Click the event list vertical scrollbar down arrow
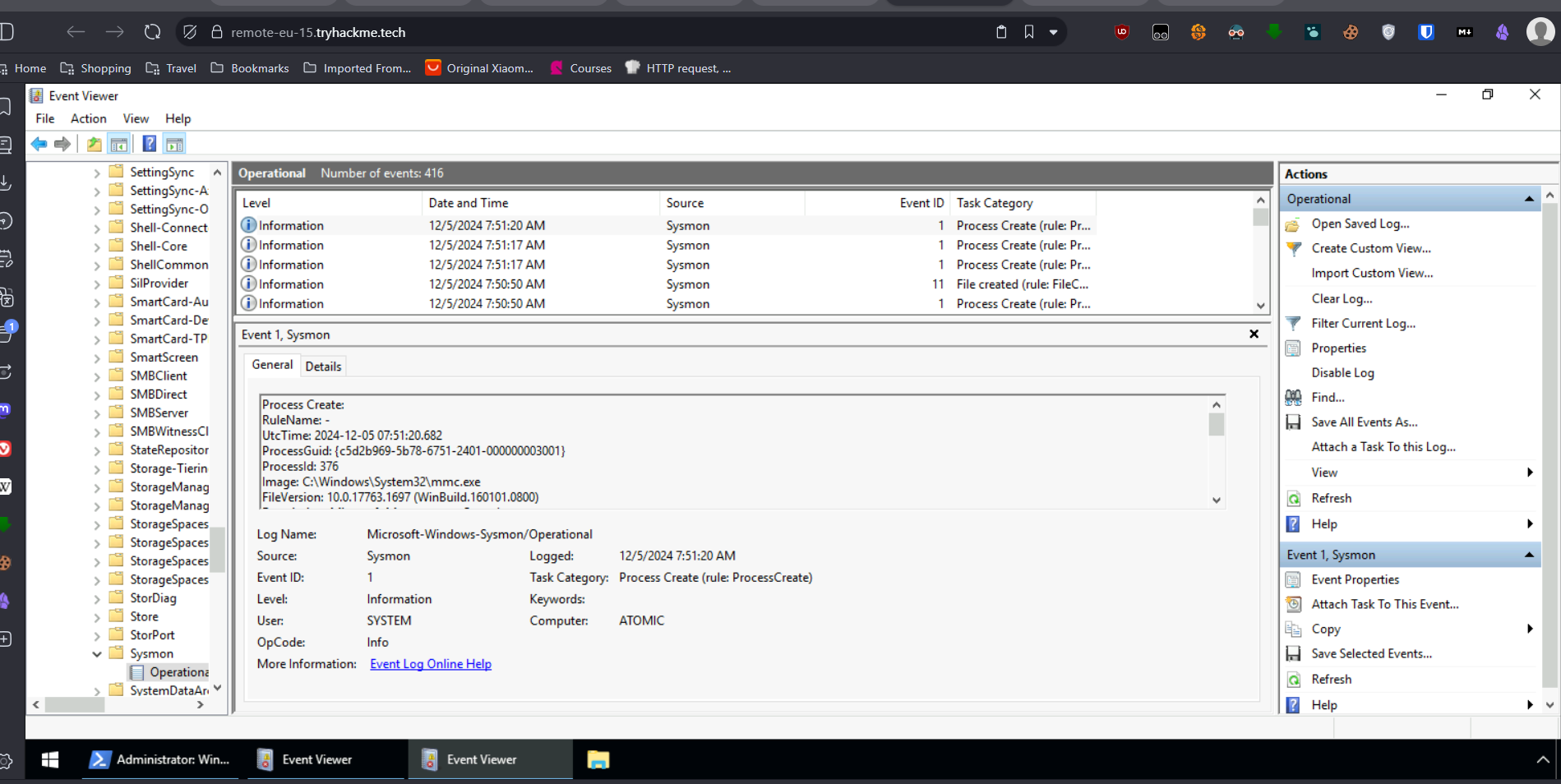Viewport: 1561px width, 784px height. tap(1260, 306)
